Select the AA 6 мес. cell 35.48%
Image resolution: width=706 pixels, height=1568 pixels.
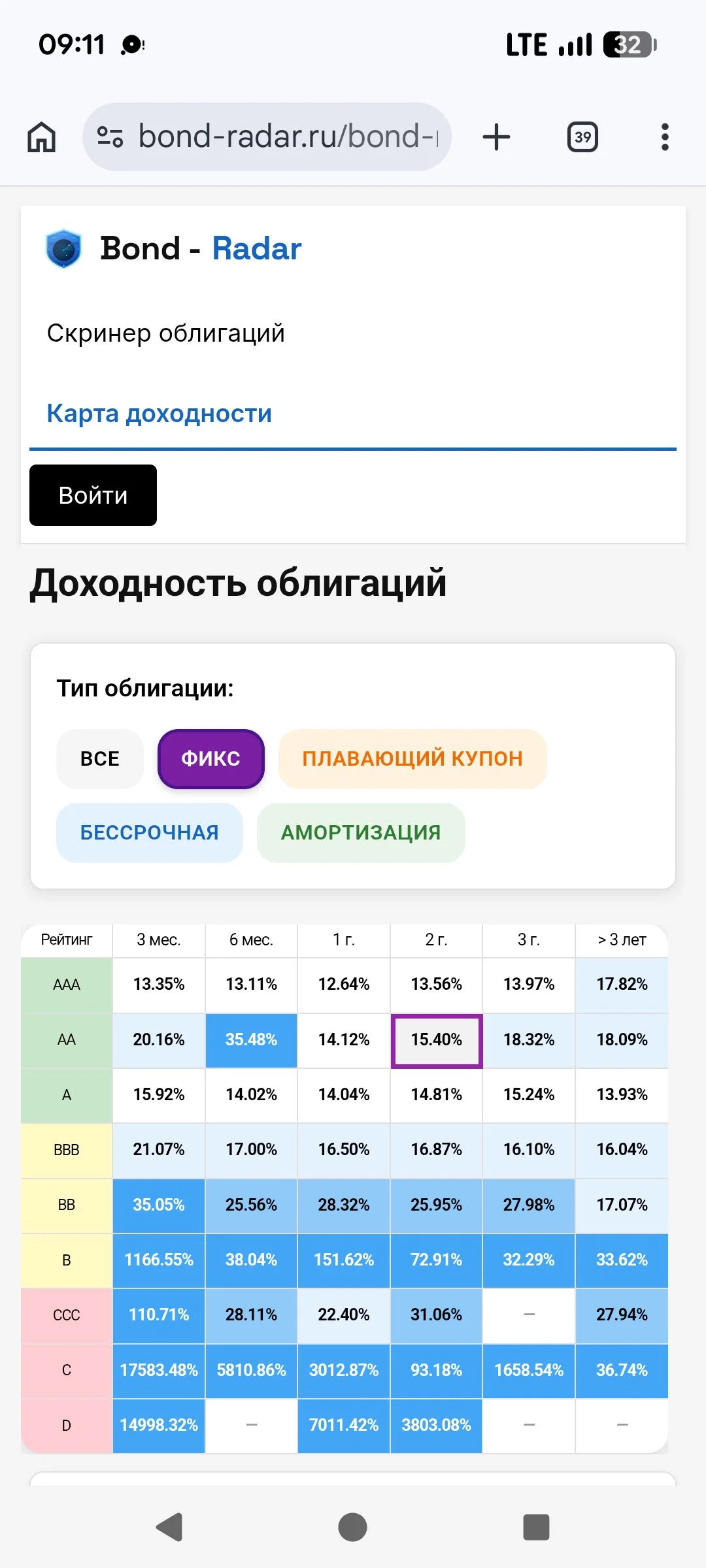click(x=252, y=1040)
